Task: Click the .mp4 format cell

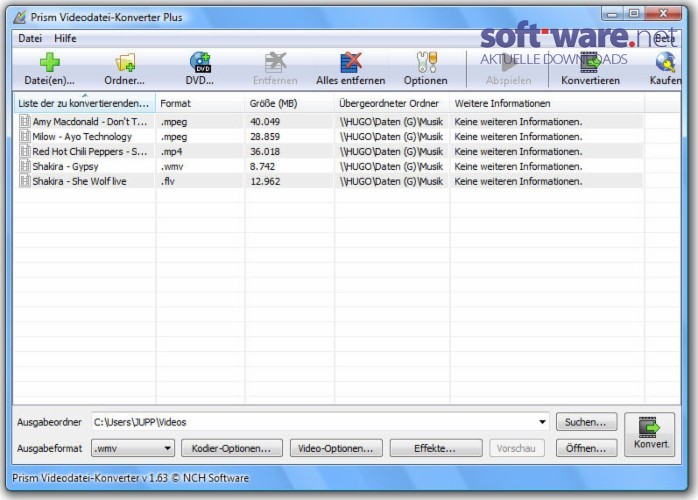Action: coord(172,151)
